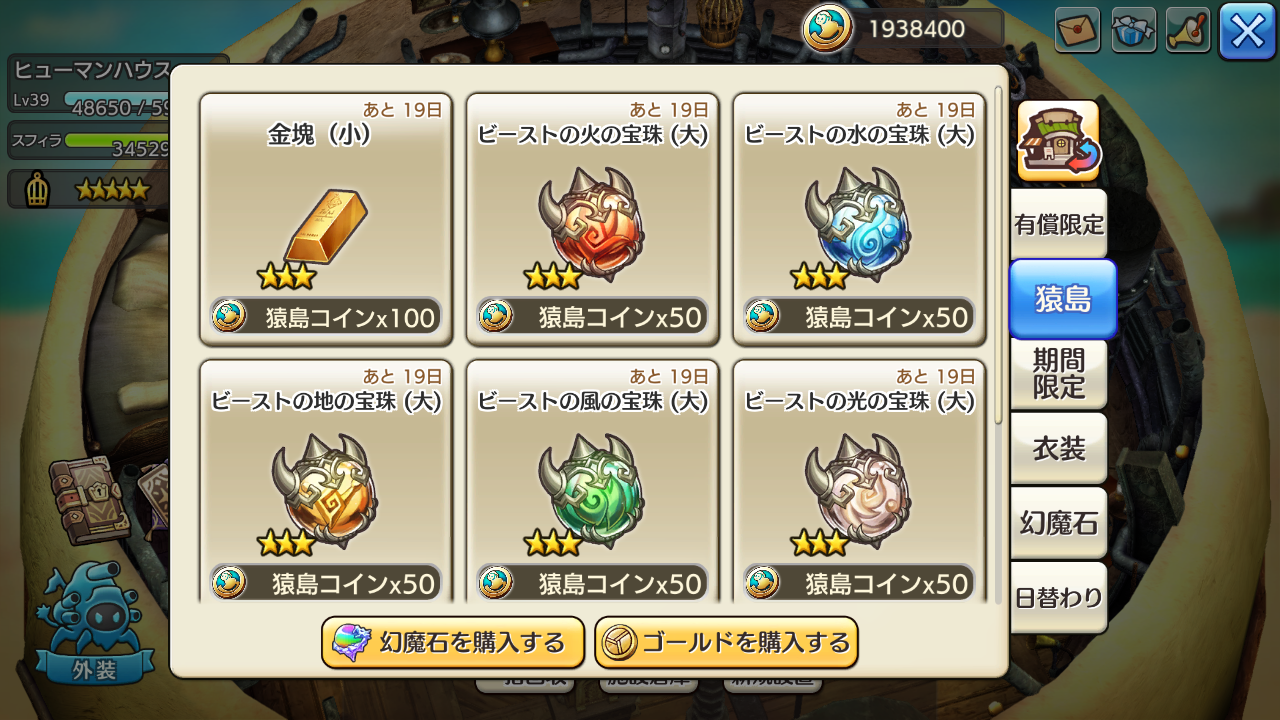Screen dimensions: 1280x720
Task: Select the blue water orb ビーストの水の宝珠
Action: pos(860,219)
